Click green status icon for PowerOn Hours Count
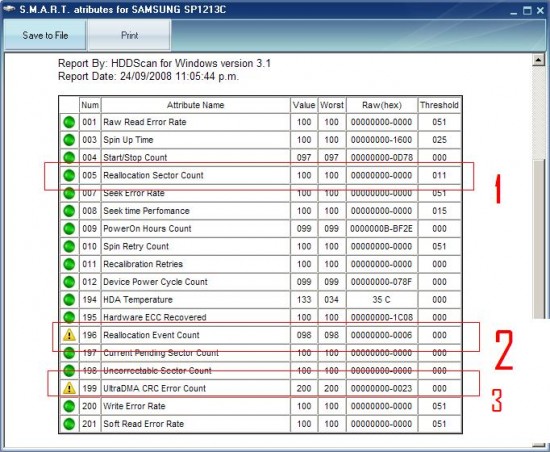The height and width of the screenshot is (452, 550). coord(69,229)
